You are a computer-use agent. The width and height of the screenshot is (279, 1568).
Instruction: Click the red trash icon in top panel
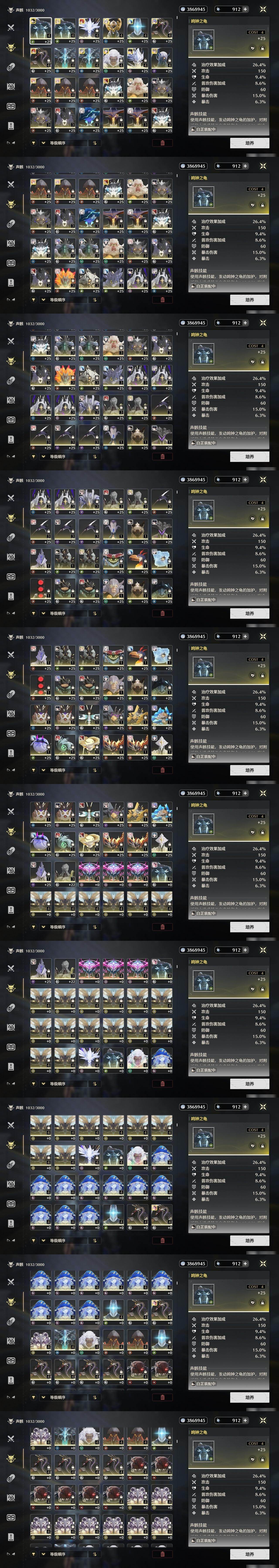coord(162,143)
